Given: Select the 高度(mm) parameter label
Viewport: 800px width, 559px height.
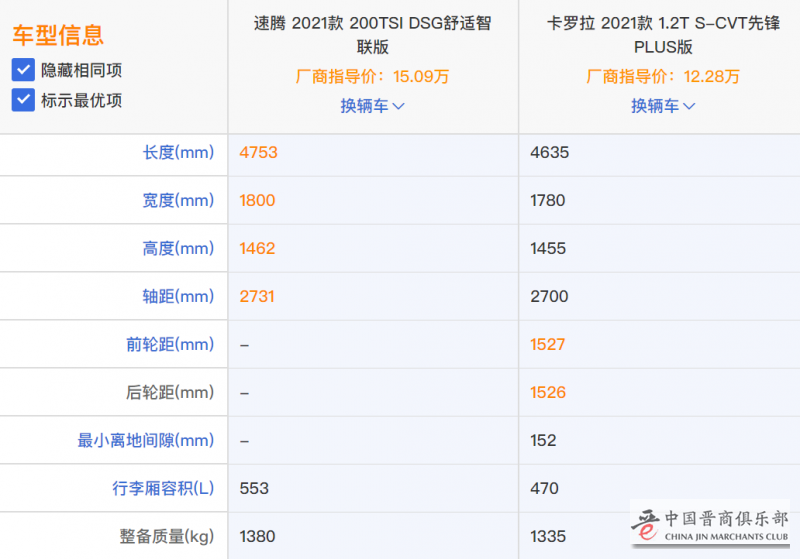Looking at the screenshot, I should tap(178, 248).
